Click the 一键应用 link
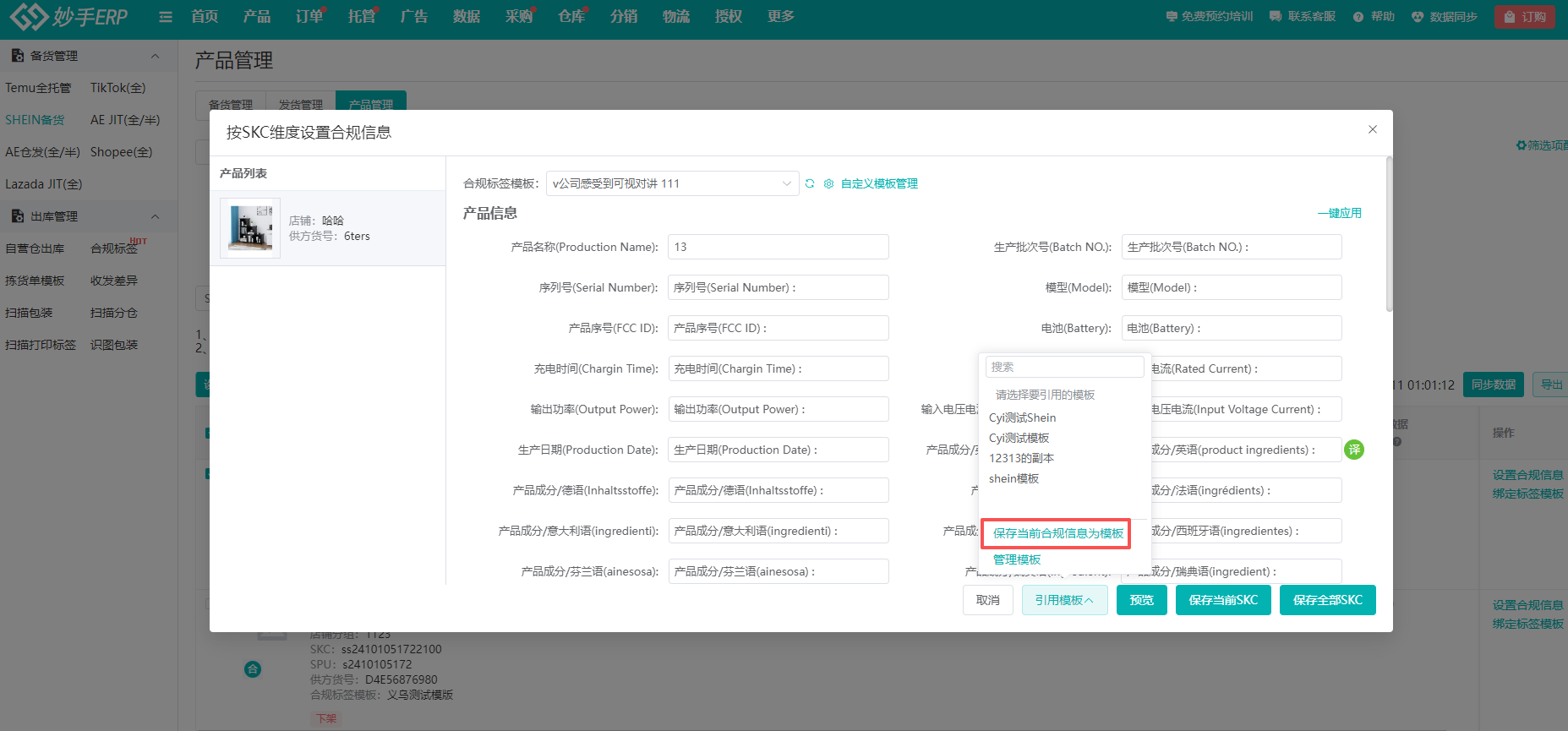The width and height of the screenshot is (1568, 731). pos(1339,213)
